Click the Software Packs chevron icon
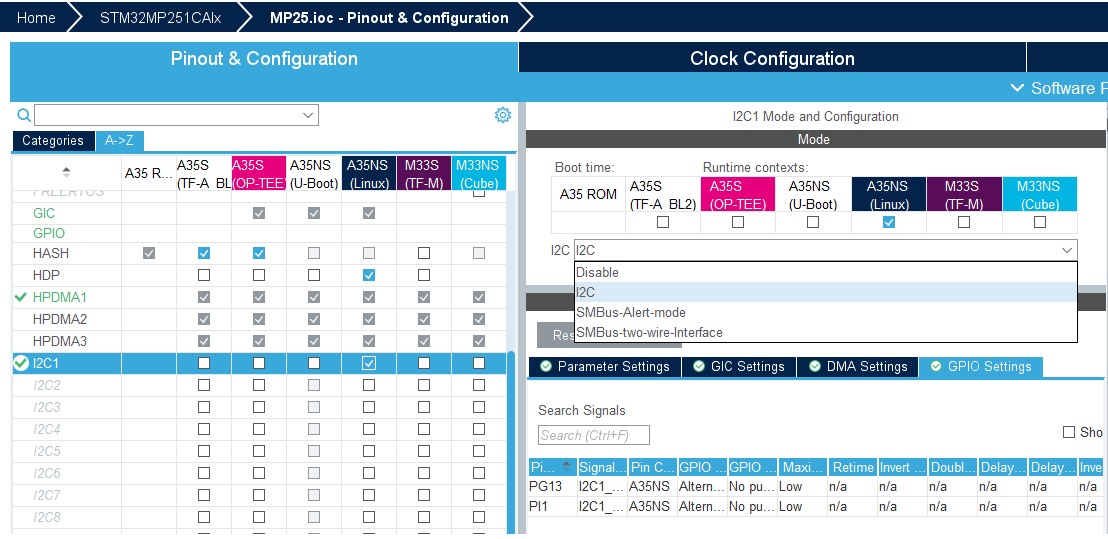This screenshot has width=1108, height=539. click(1017, 88)
